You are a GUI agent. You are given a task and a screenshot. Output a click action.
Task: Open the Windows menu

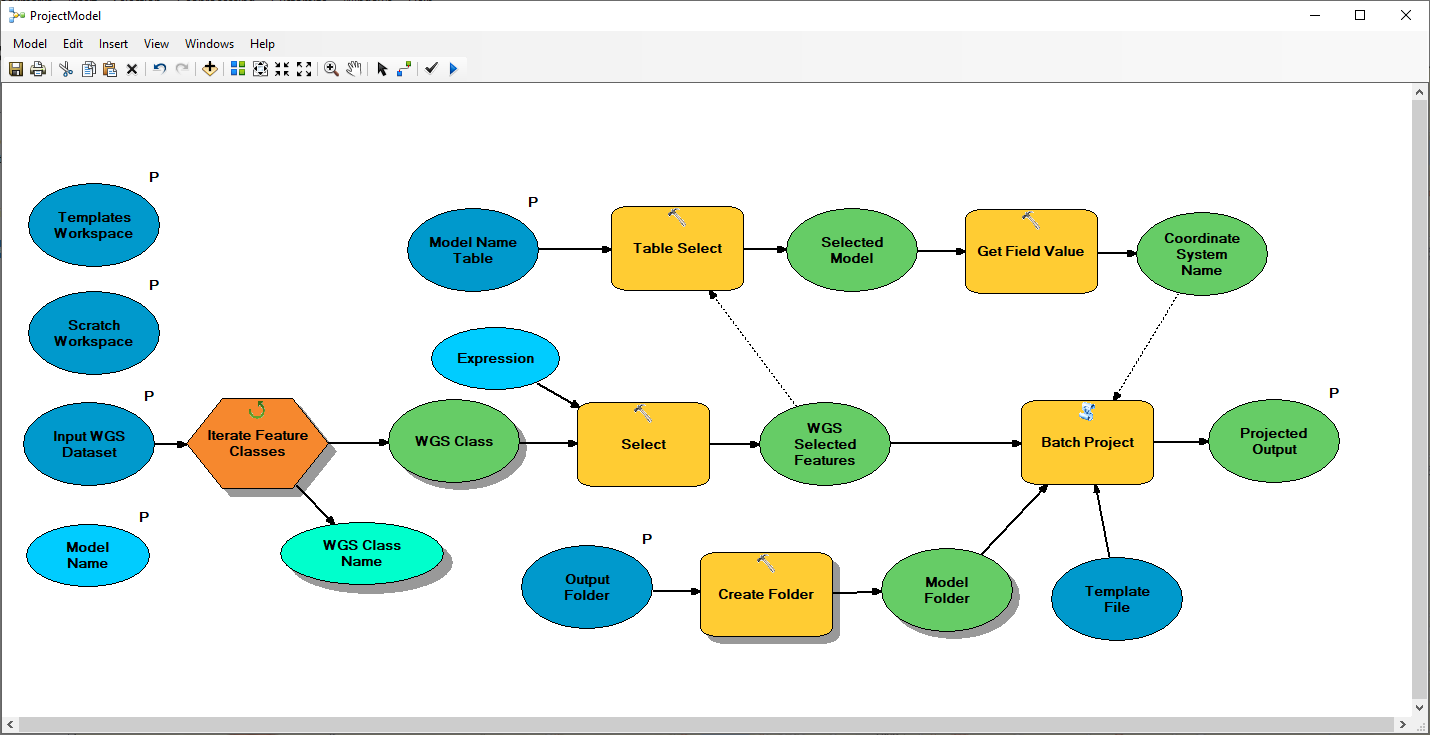pyautogui.click(x=210, y=44)
